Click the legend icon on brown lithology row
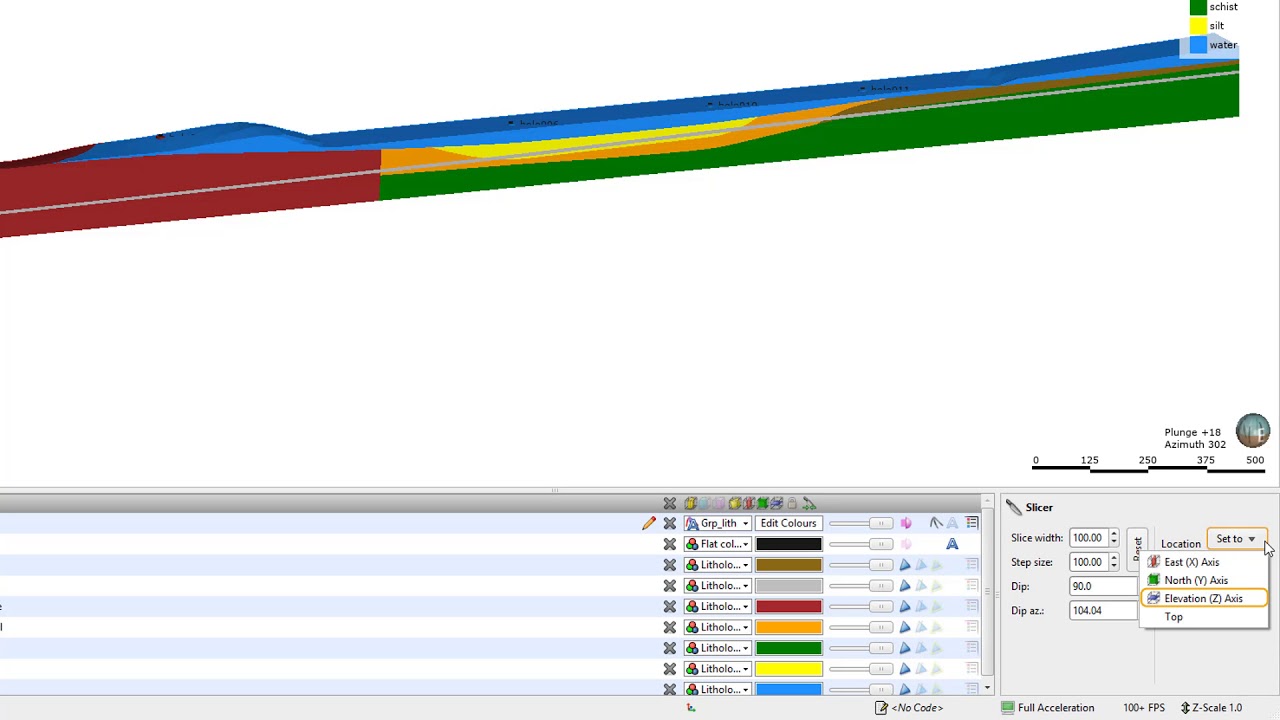Viewport: 1280px width, 720px height. pos(972,565)
